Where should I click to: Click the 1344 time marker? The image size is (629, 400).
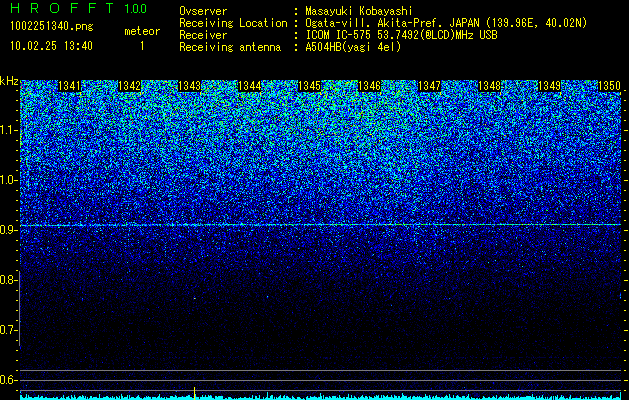click(250, 86)
